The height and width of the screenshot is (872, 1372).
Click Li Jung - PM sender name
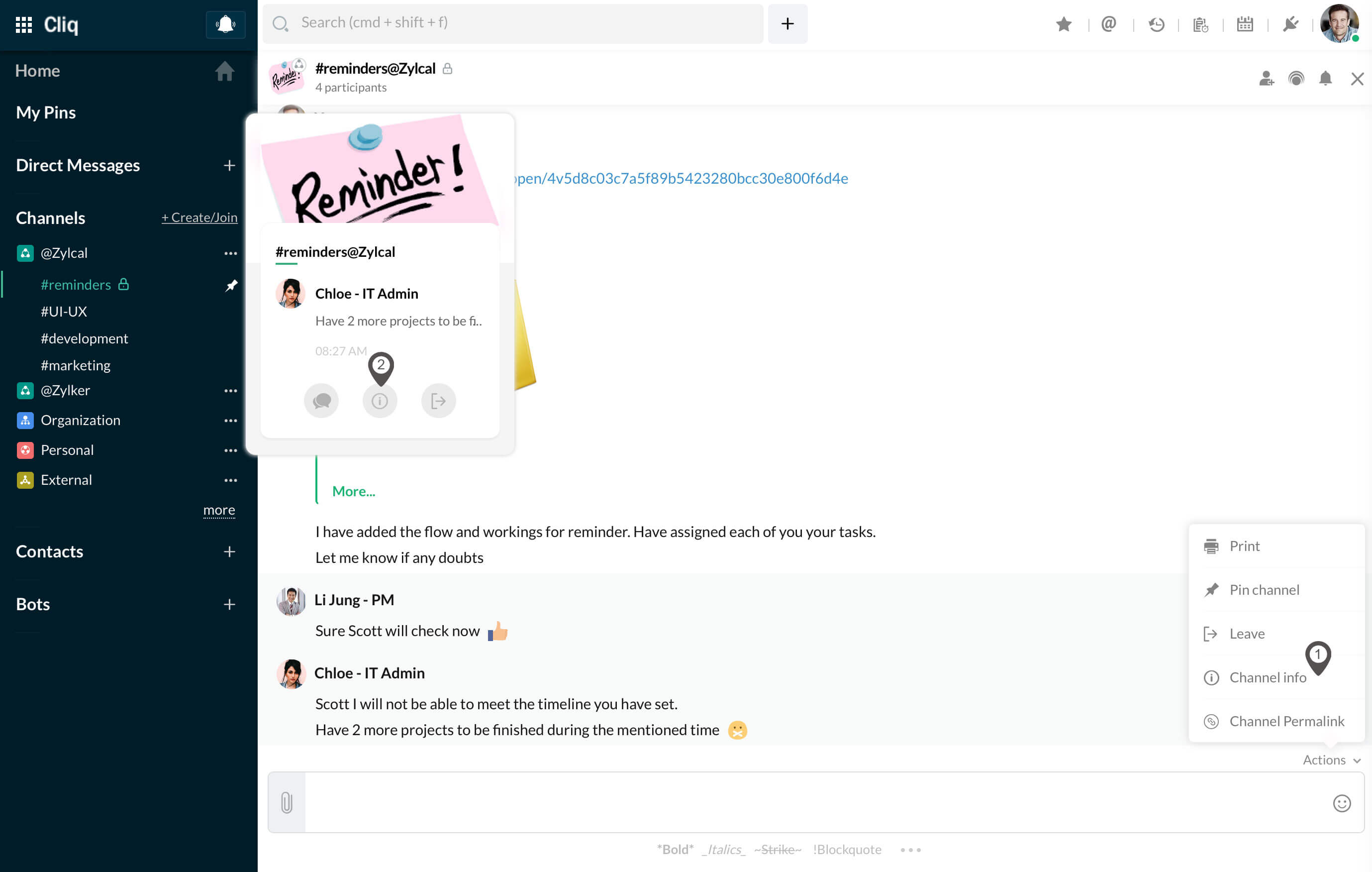pos(354,600)
